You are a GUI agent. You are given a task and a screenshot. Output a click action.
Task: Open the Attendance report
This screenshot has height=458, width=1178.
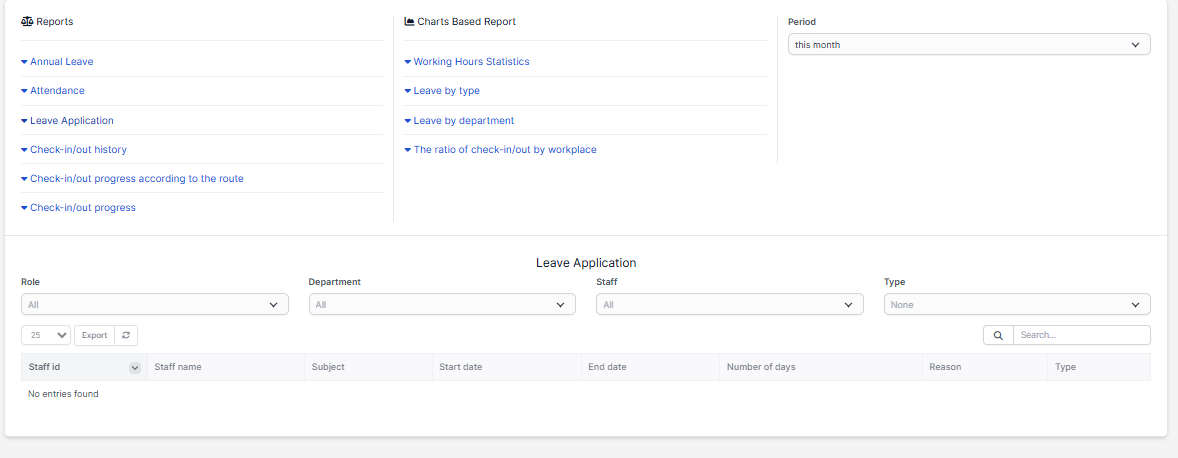57,91
